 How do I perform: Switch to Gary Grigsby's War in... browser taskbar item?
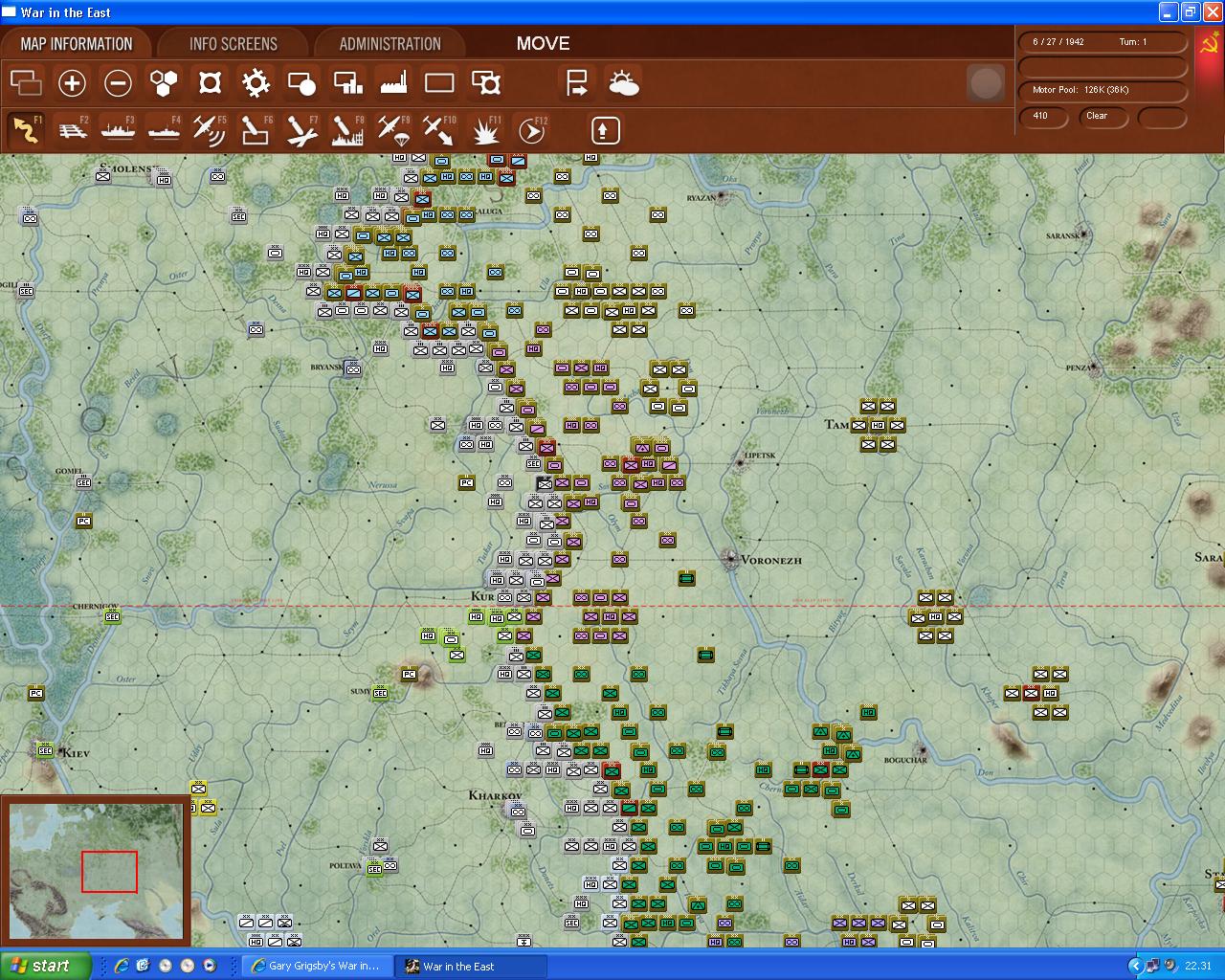coord(316,967)
